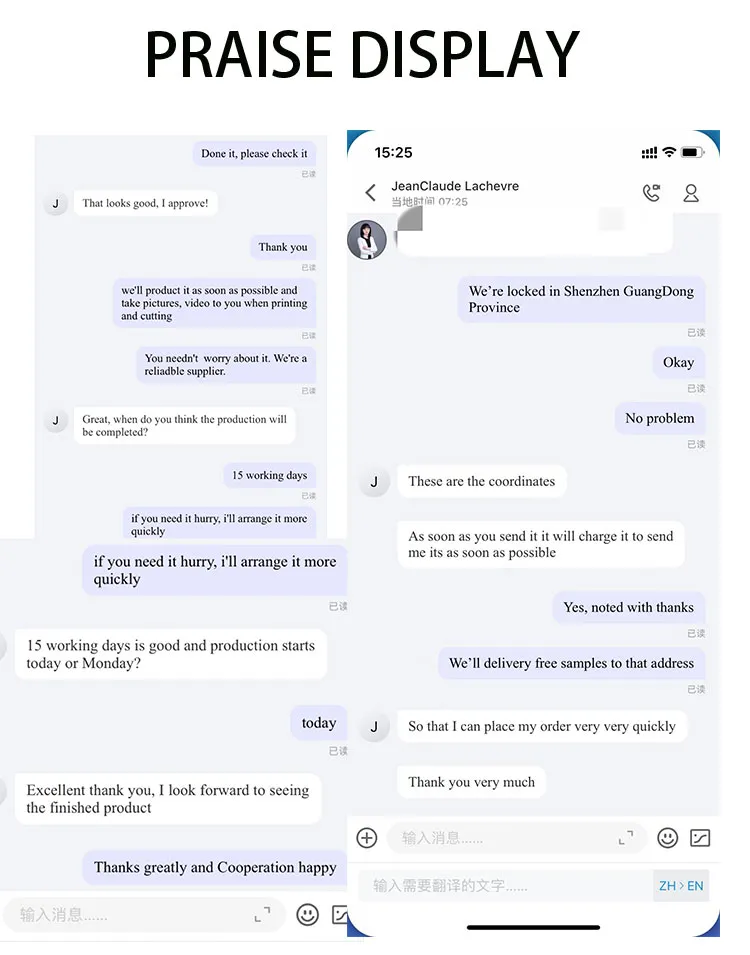Image resolution: width=750 pixels, height=955 pixels.
Task: Open emoji picker in left chat
Action: (x=308, y=915)
